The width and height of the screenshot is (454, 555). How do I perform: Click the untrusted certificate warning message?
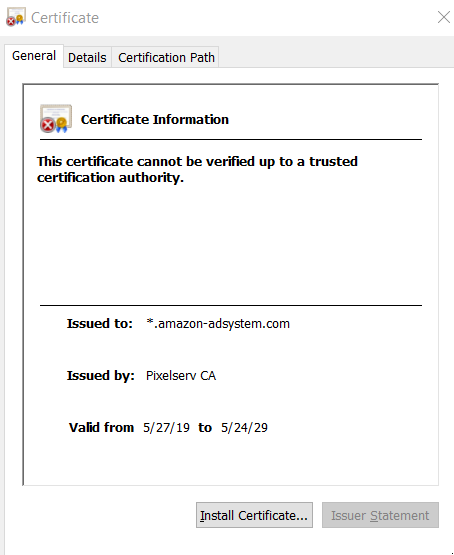[x=197, y=170]
